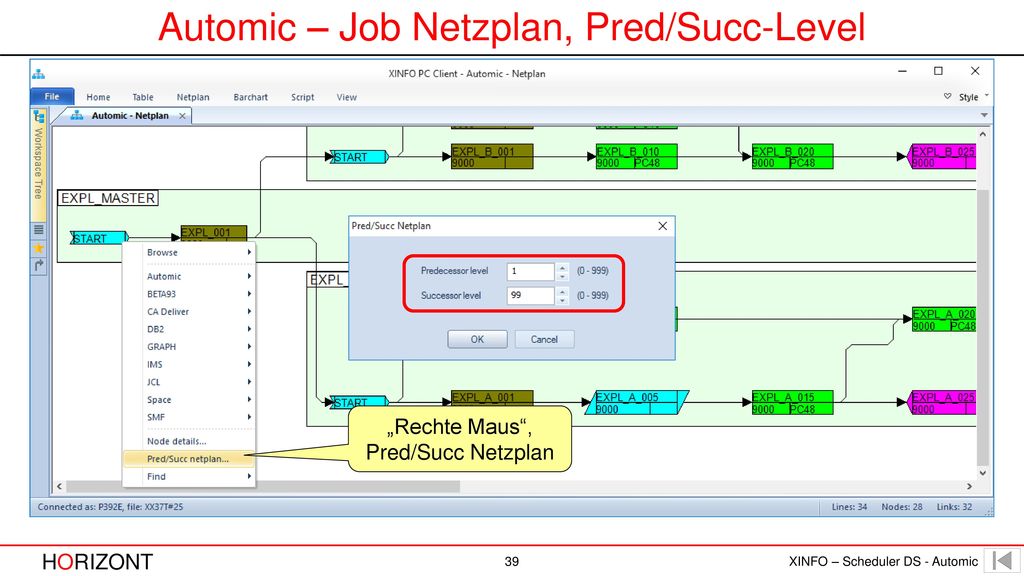1024x576 pixels.
Task: Select the Netplan ribbon tab
Action: (193, 97)
